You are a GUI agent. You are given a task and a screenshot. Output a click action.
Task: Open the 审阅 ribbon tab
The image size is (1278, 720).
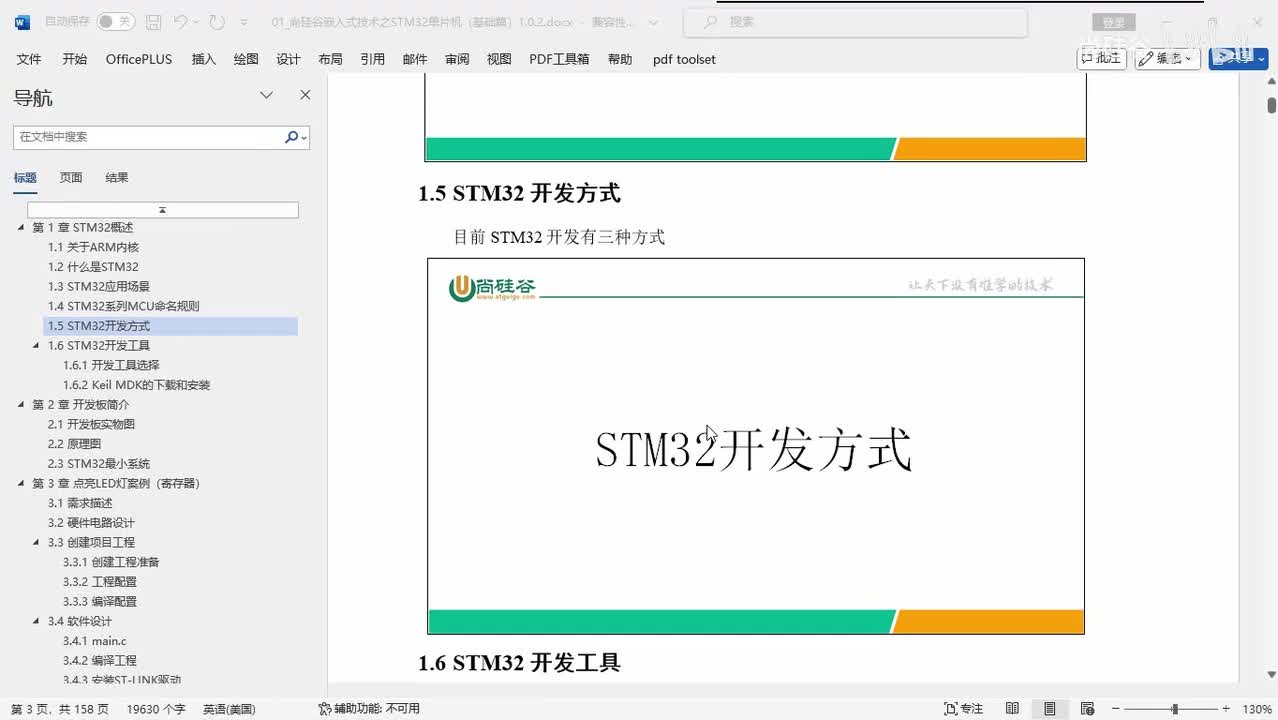(x=457, y=59)
